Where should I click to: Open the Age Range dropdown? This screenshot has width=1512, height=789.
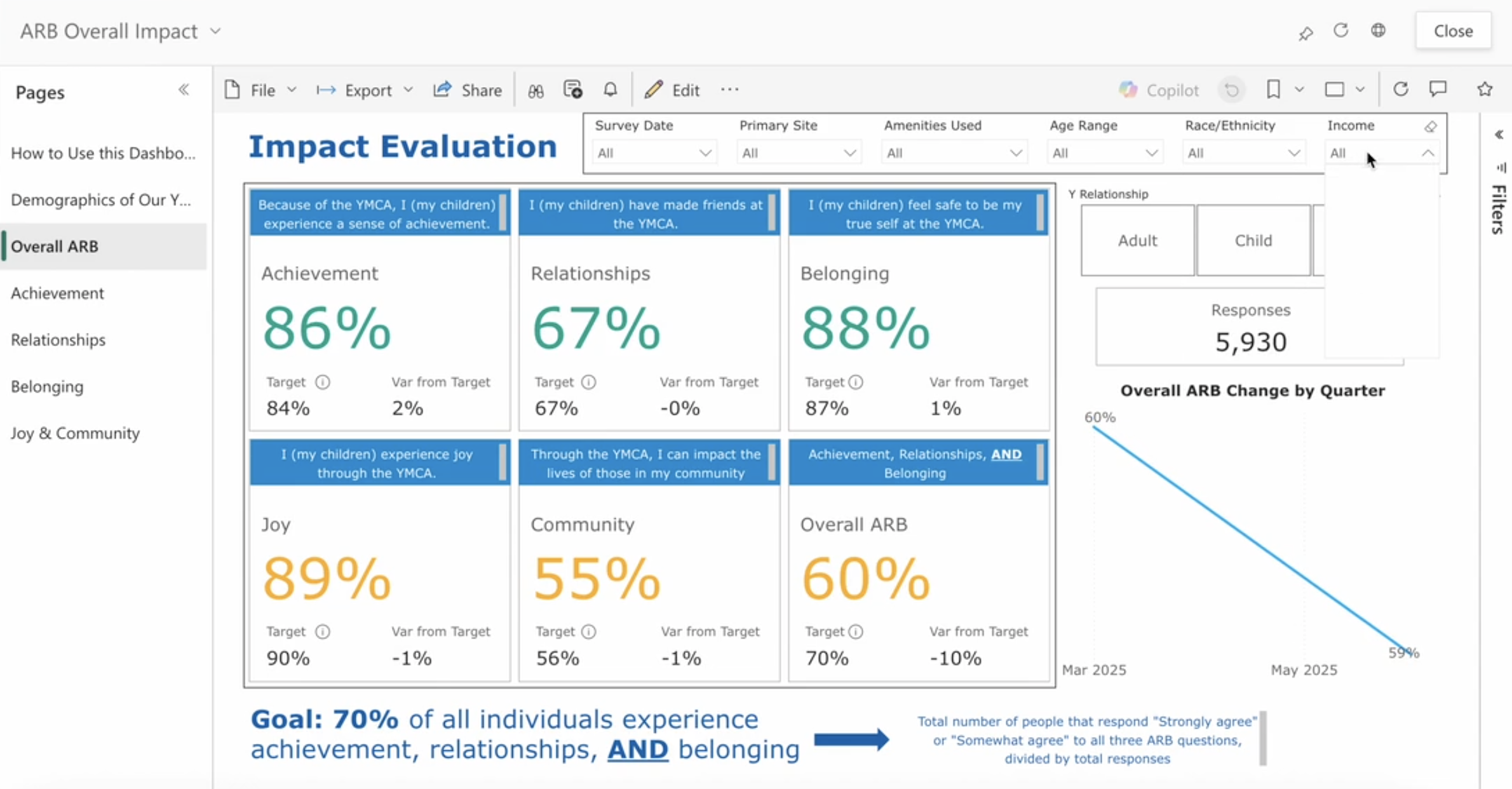click(x=1104, y=153)
